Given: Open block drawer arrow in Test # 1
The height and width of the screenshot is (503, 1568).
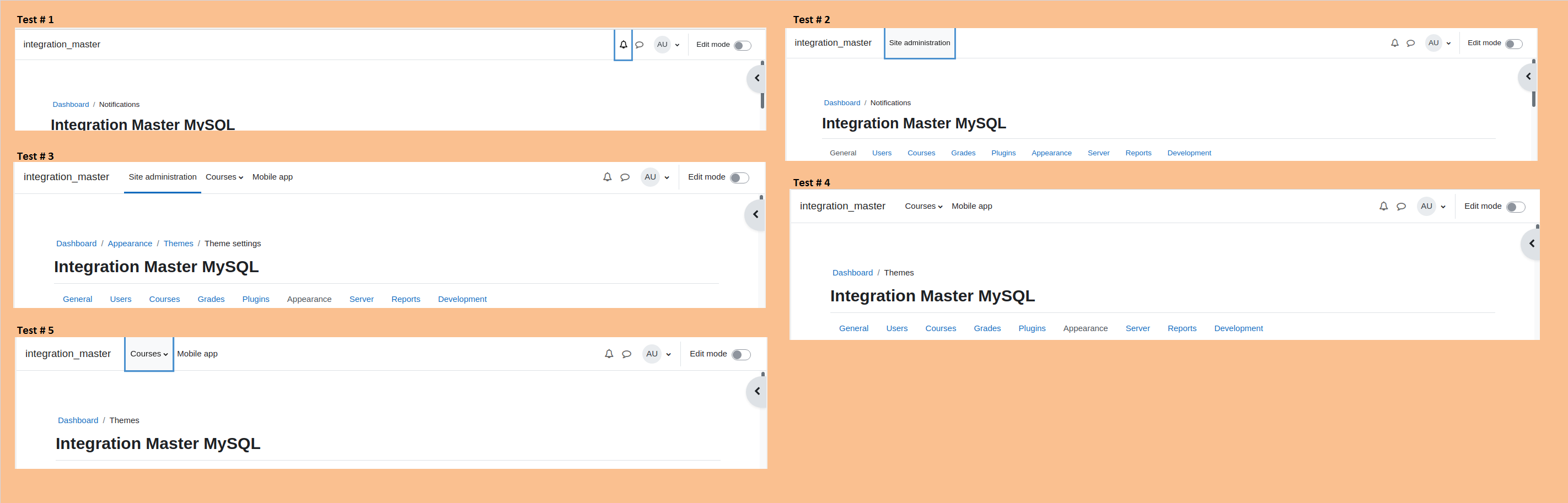Looking at the screenshot, I should 756,78.
